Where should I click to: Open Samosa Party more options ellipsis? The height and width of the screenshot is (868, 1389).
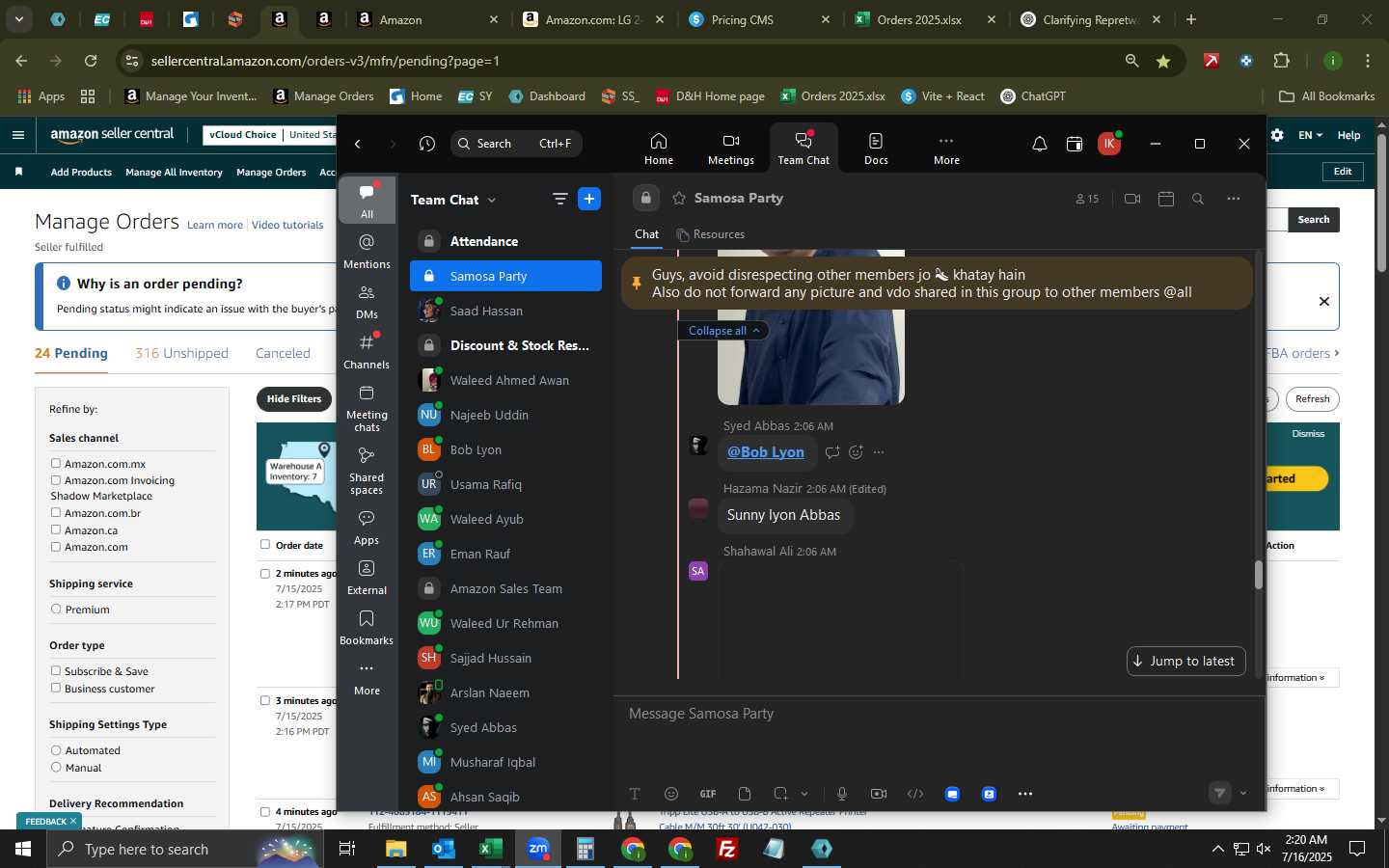[1234, 199]
